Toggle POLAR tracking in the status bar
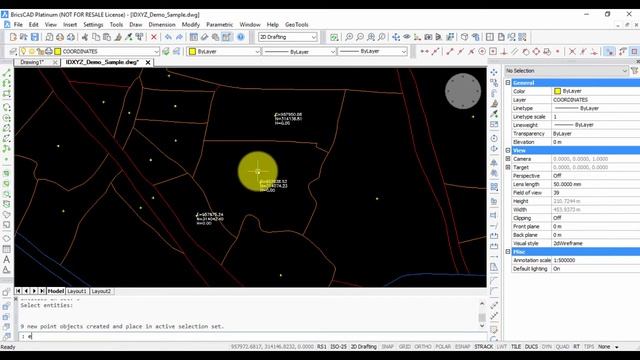 tap(443, 347)
